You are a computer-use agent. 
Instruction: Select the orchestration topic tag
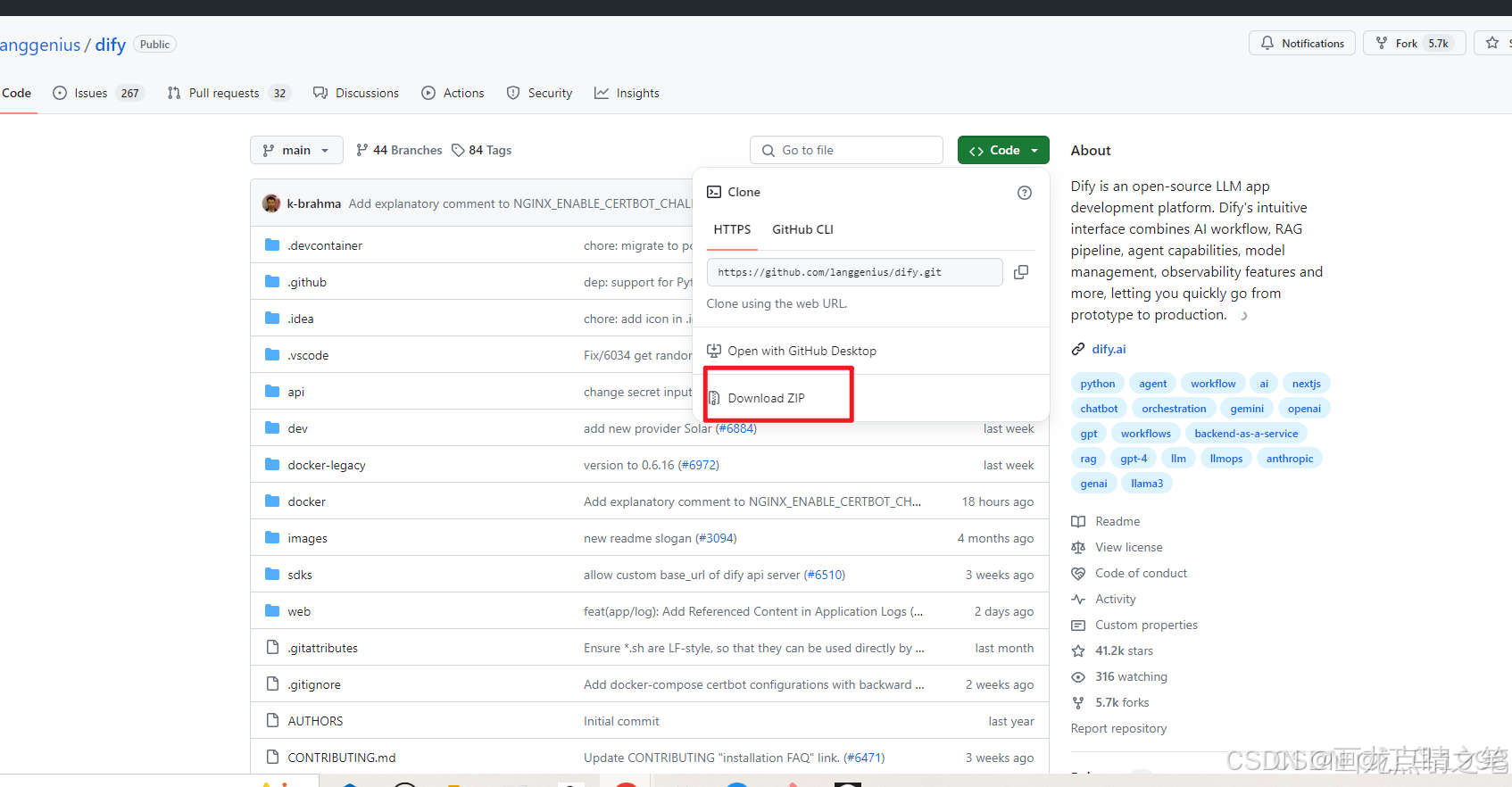[1174, 409]
